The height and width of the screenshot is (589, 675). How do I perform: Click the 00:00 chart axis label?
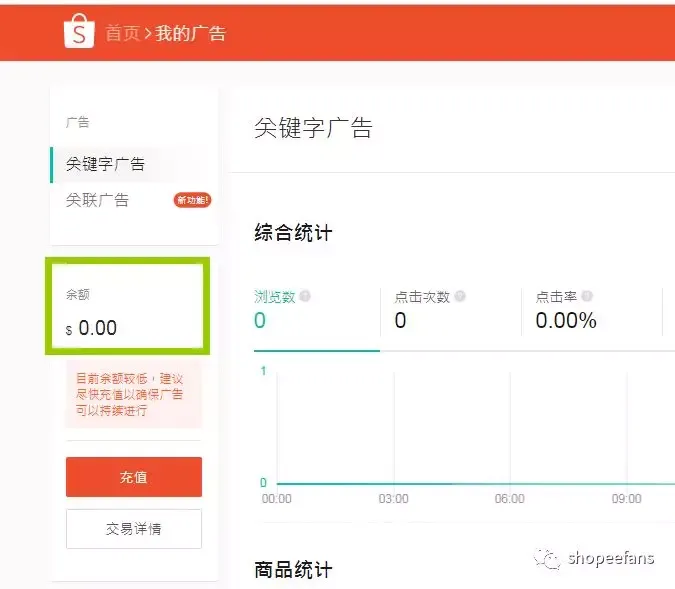[276, 499]
